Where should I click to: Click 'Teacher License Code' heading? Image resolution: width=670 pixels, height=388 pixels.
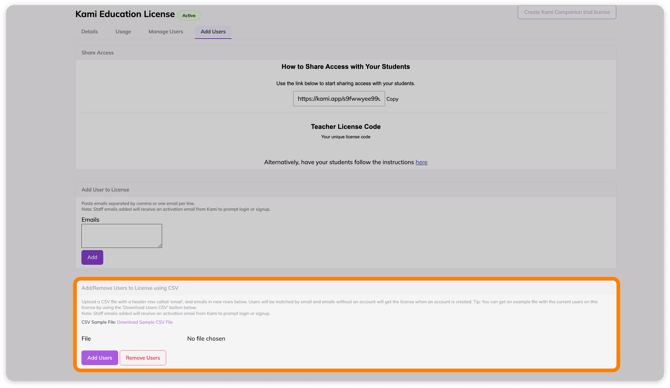click(346, 127)
